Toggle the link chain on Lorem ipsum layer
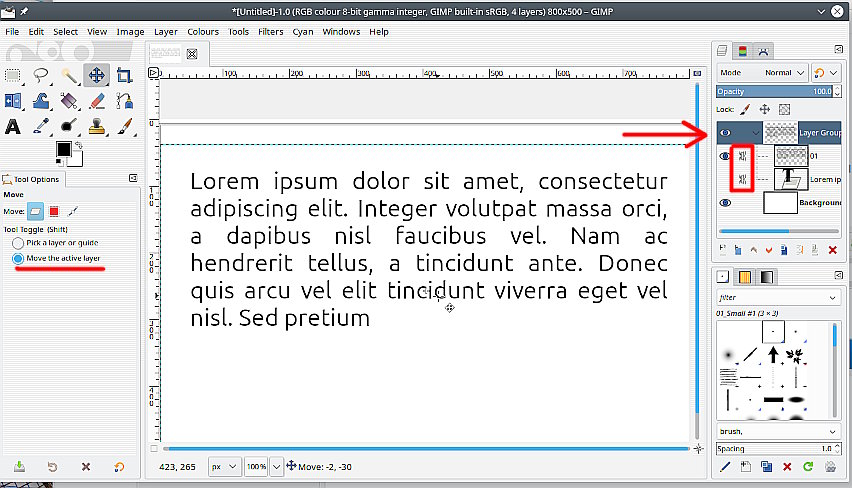Screen dimensions: 852x488 pos(742,179)
